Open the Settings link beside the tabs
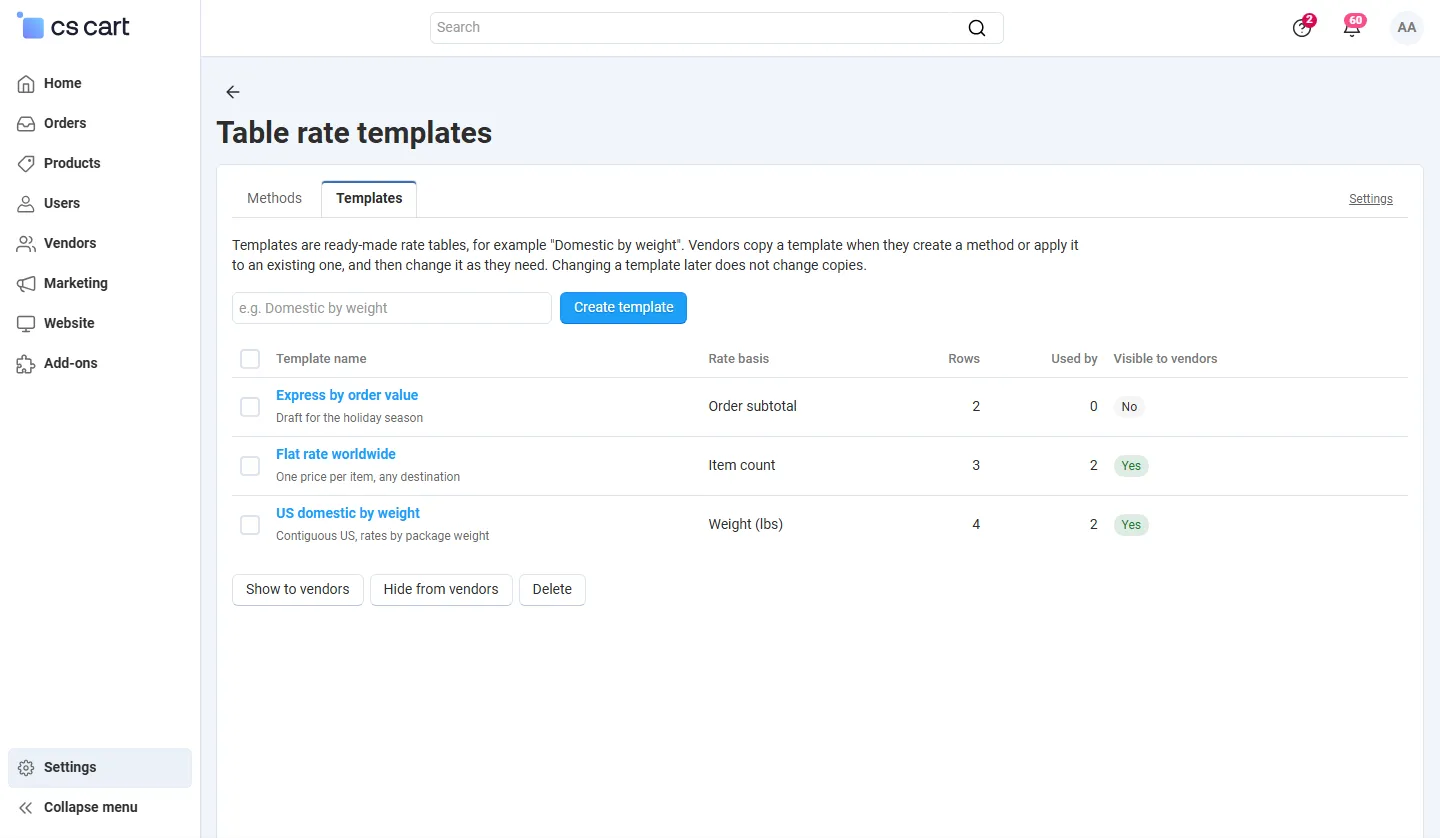This screenshot has height=838, width=1440. click(1370, 199)
